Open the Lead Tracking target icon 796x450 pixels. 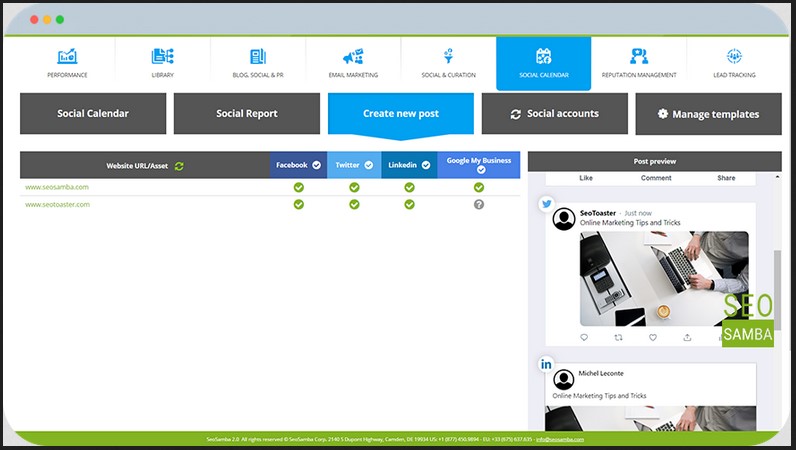[734, 56]
